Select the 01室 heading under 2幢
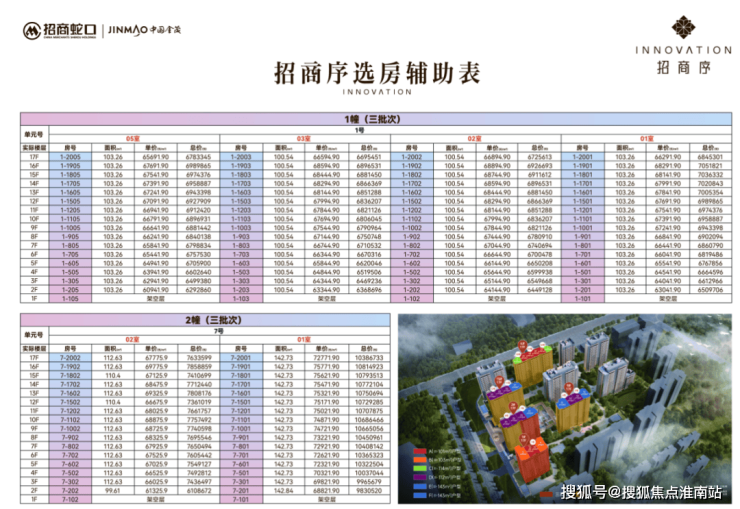The width and height of the screenshot is (740, 509). pos(305,340)
